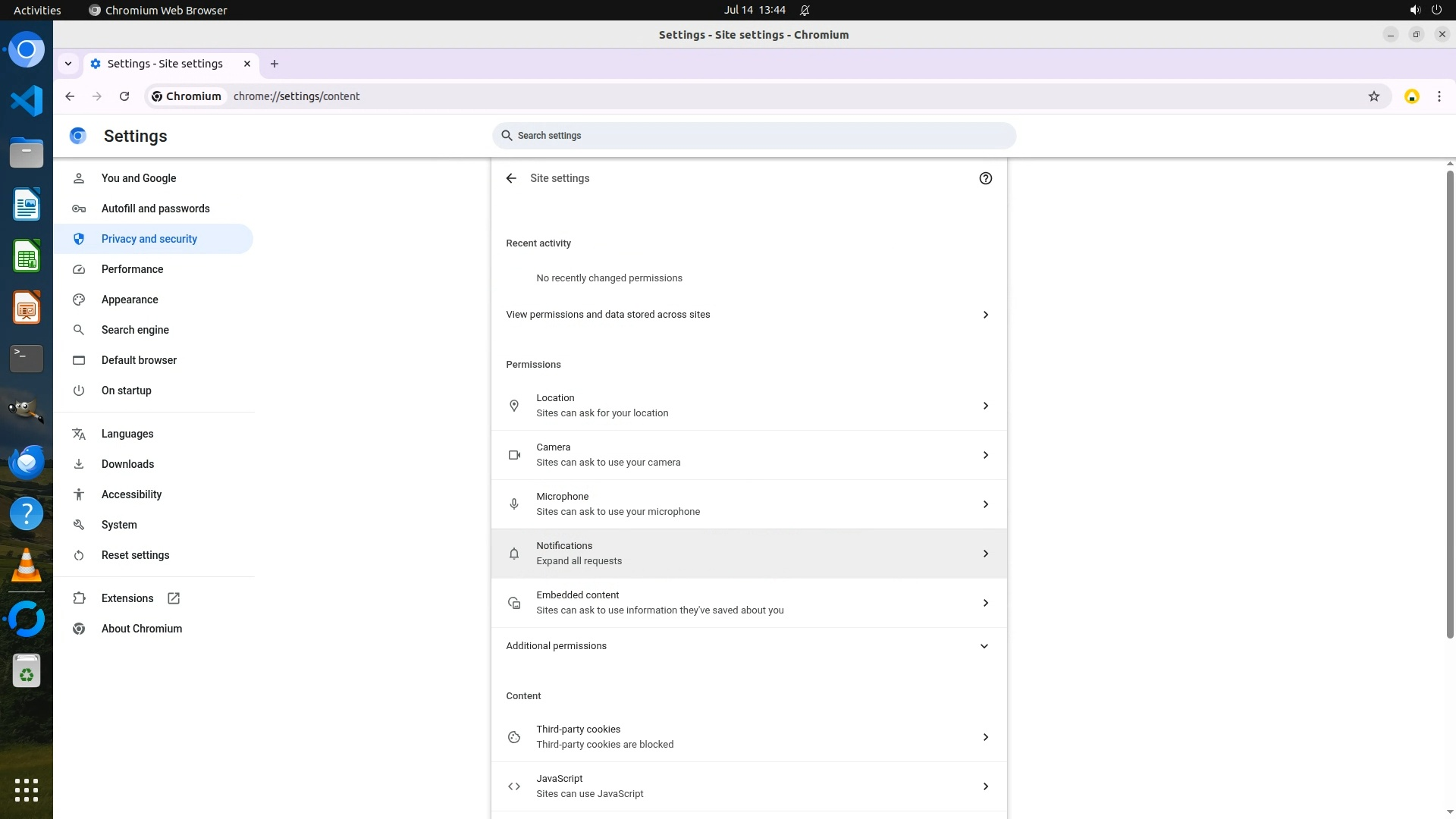Open Chromium three-dot menu
Viewport: 1456px width, 819px height.
coord(1439,96)
